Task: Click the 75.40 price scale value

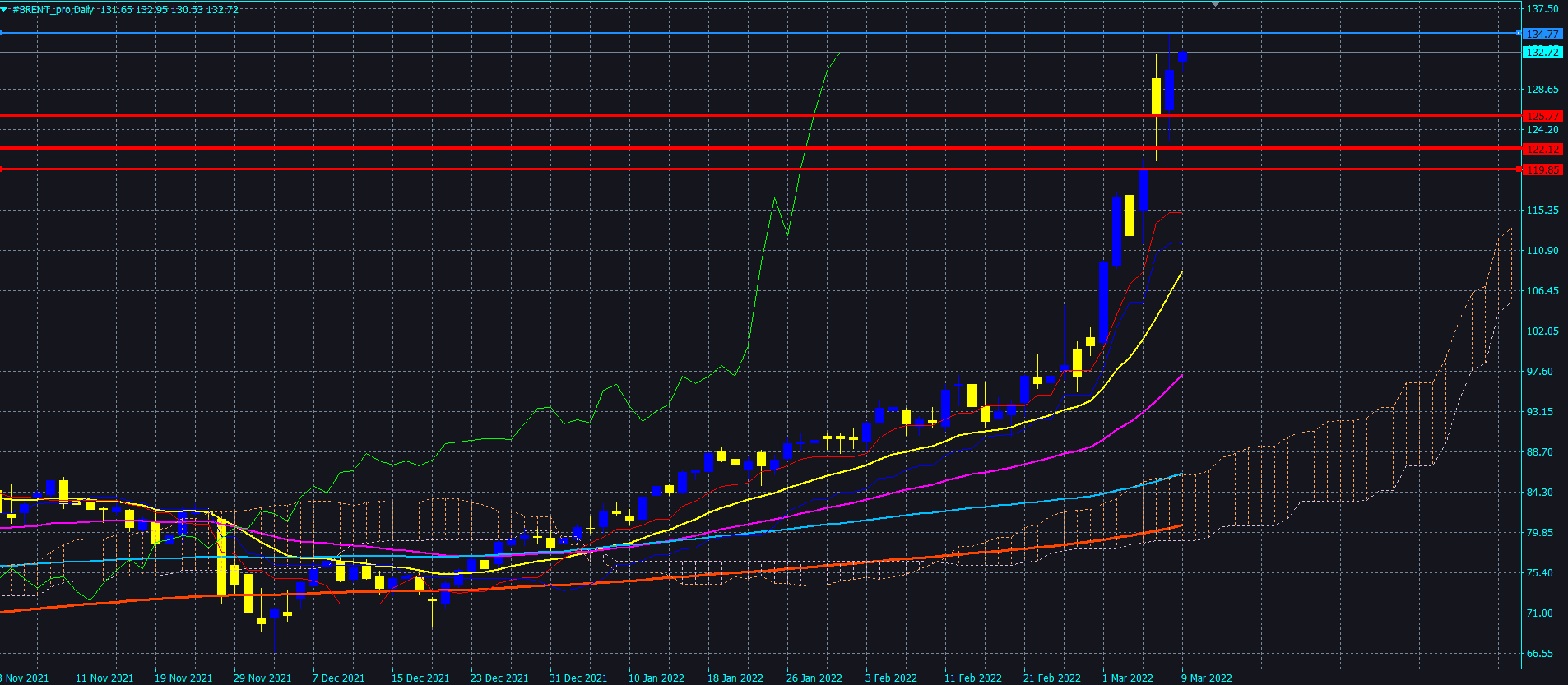Action: (x=1540, y=573)
